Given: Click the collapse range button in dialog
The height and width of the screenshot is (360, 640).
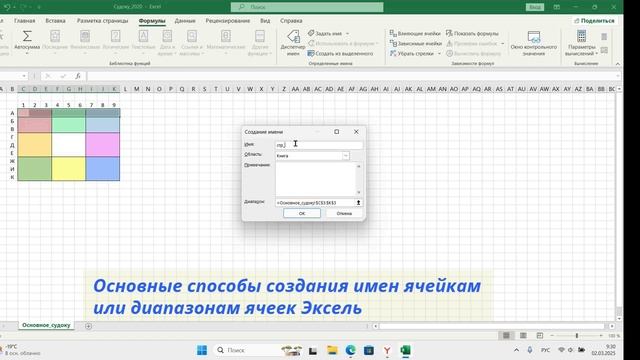Looking at the screenshot, I should pos(358,202).
